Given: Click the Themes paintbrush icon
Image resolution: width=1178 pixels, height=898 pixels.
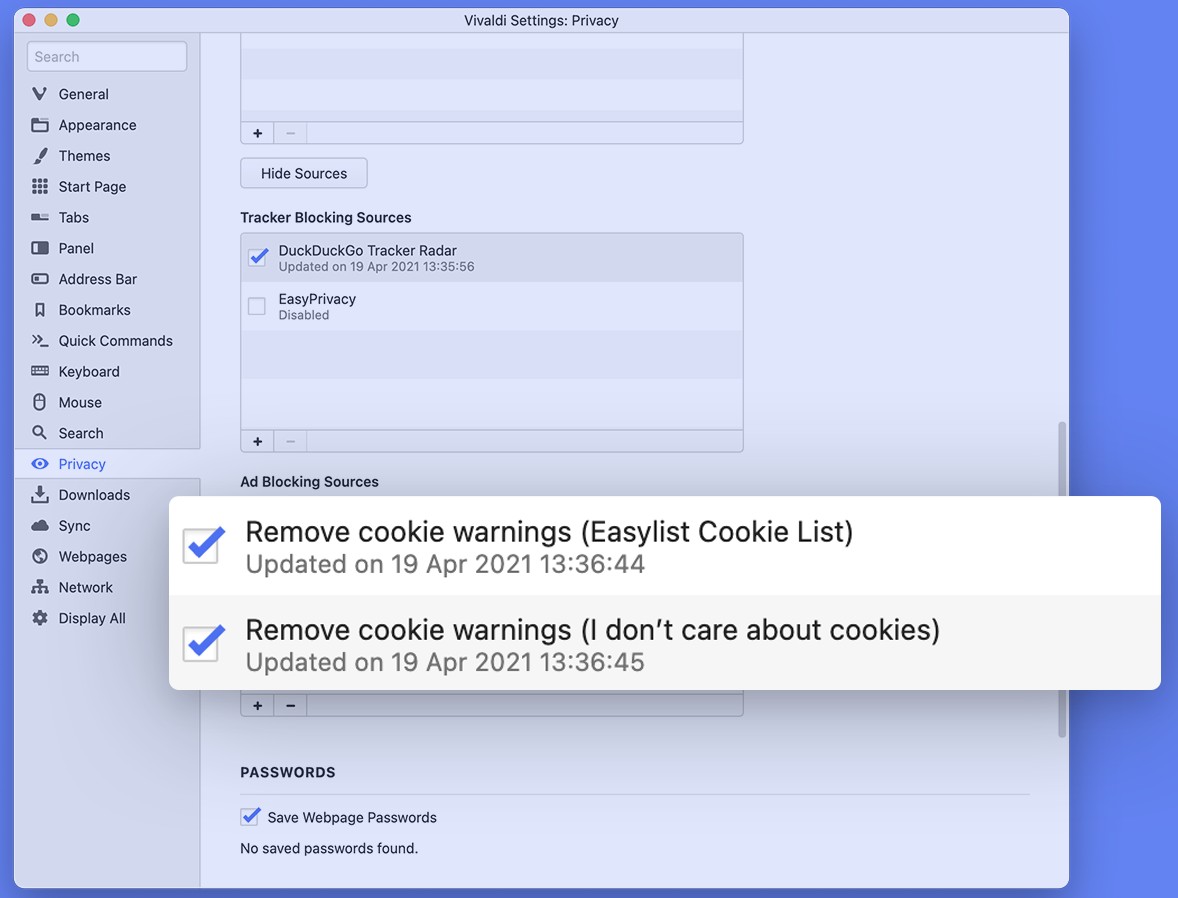Looking at the screenshot, I should (x=40, y=156).
